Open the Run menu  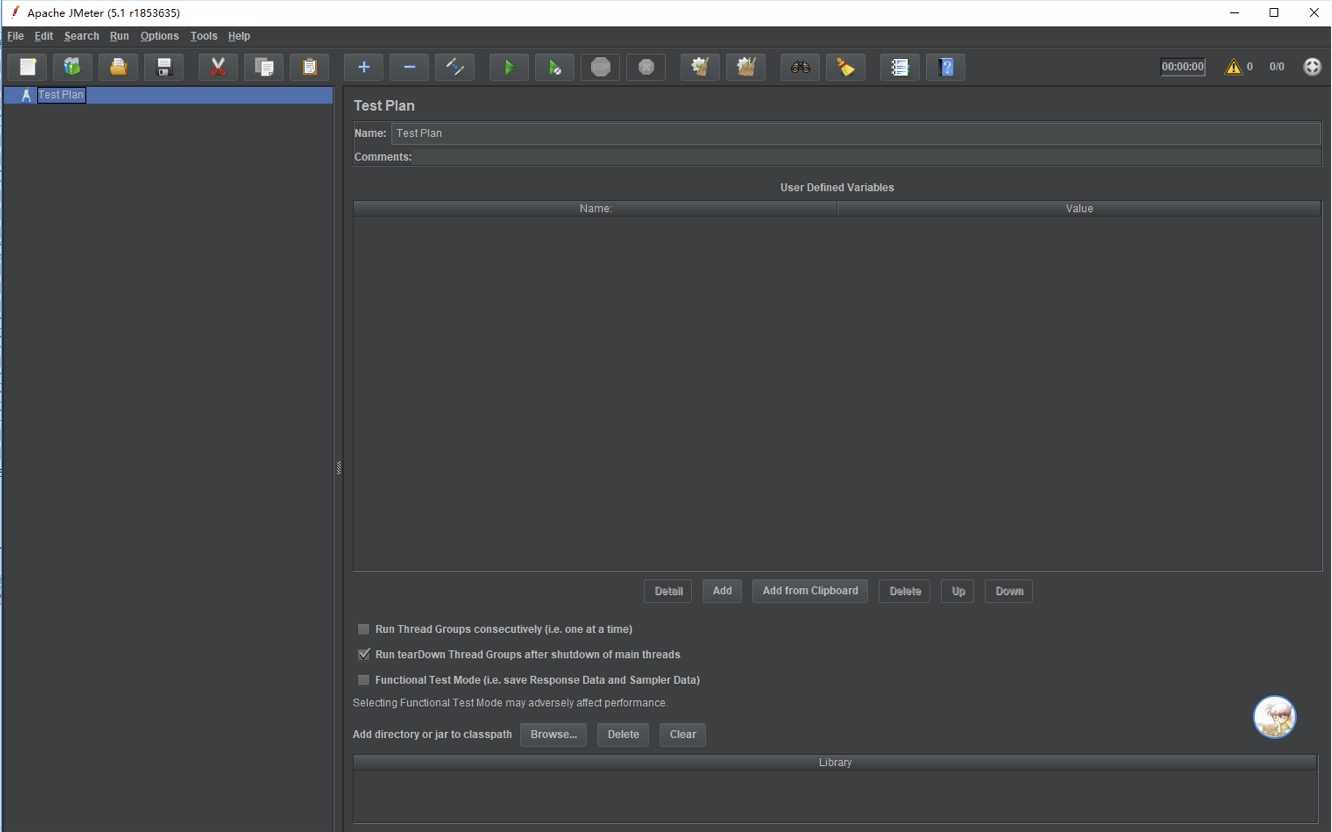point(119,36)
